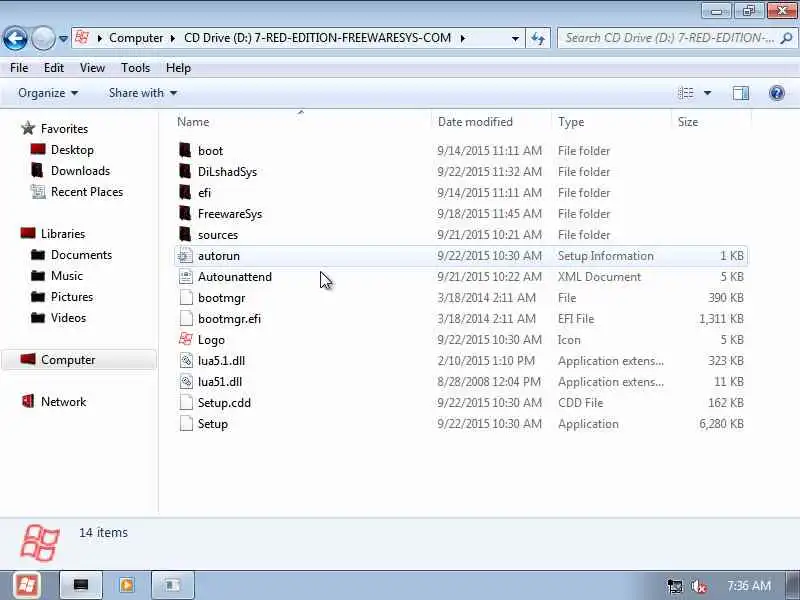Select the sources folder icon
The height and width of the screenshot is (600, 800).
pyautogui.click(x=185, y=234)
